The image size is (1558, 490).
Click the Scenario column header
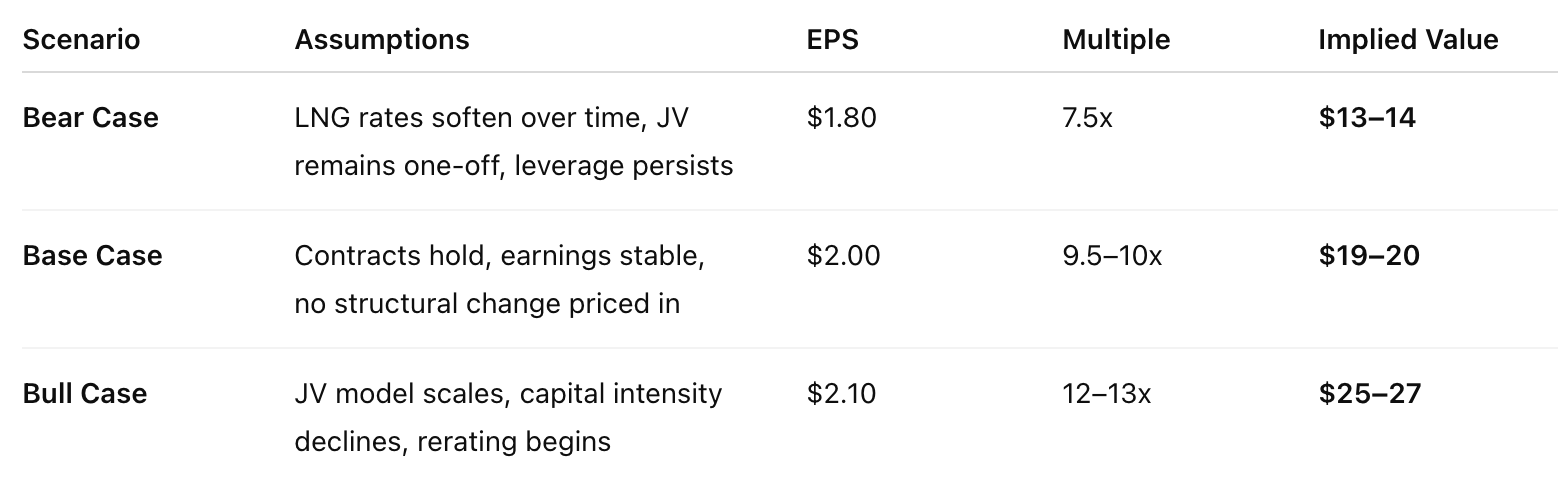(x=81, y=40)
